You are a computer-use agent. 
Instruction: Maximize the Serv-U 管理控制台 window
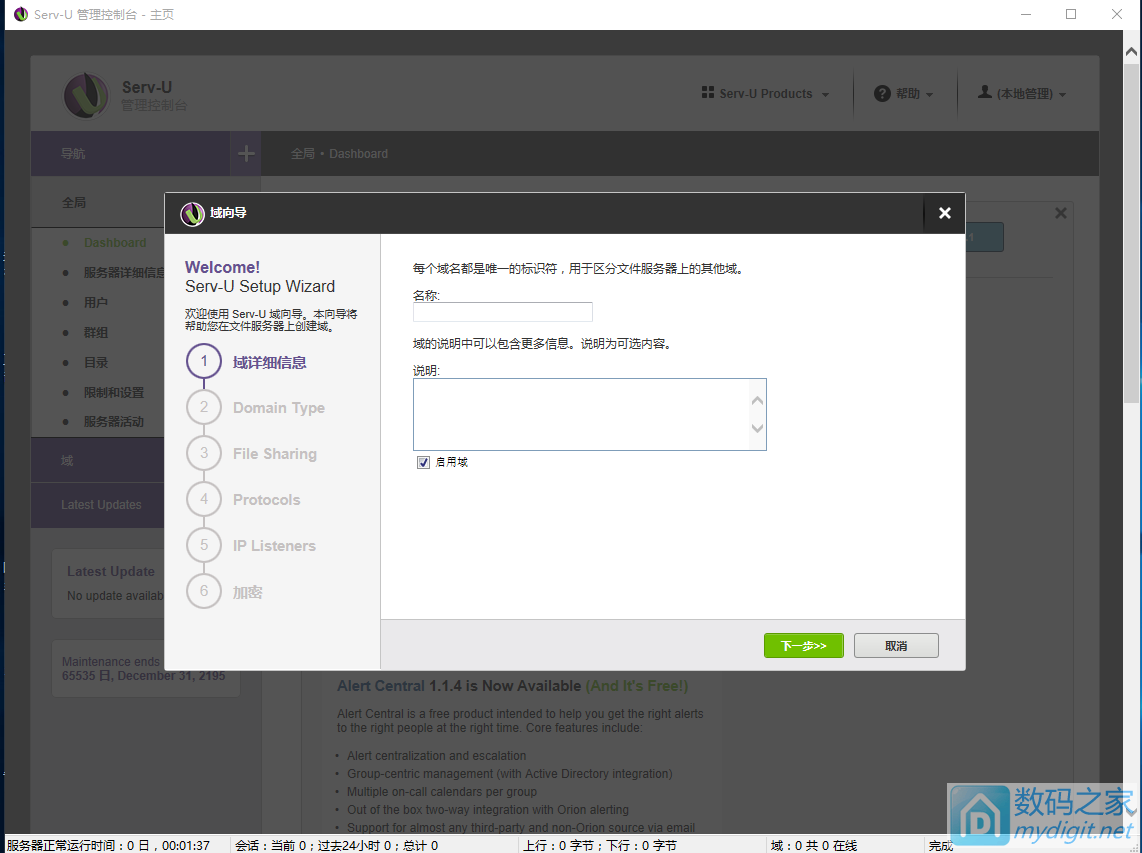(1071, 14)
